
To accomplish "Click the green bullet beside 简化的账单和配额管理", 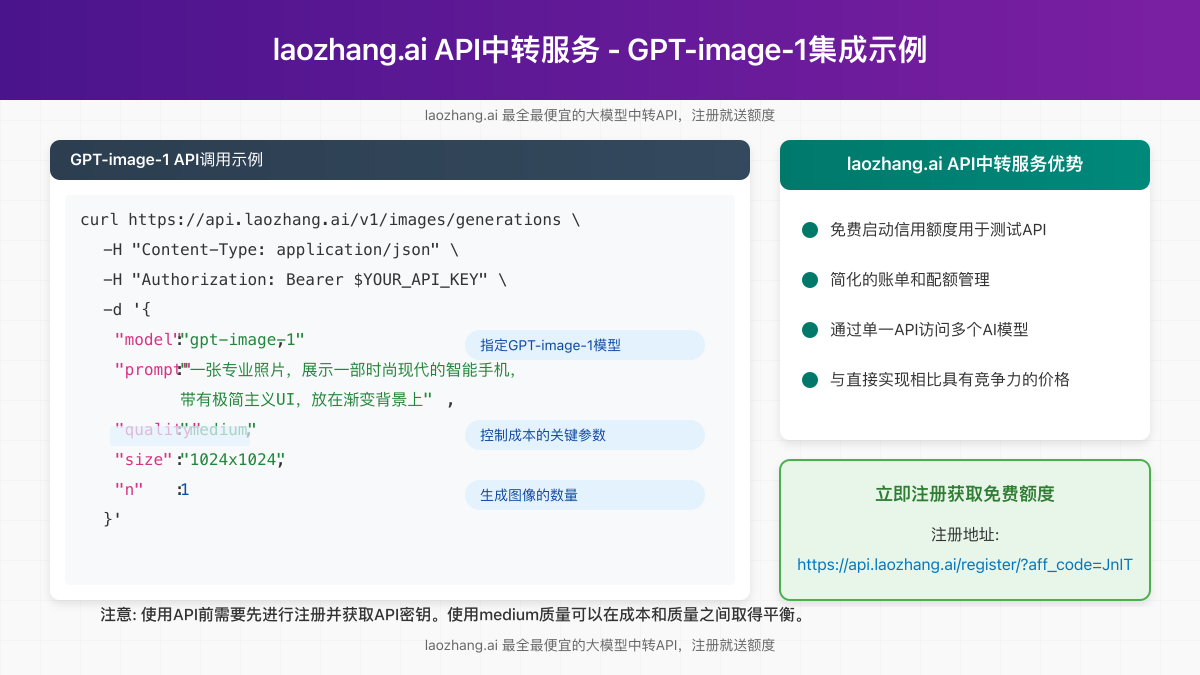I will click(810, 280).
